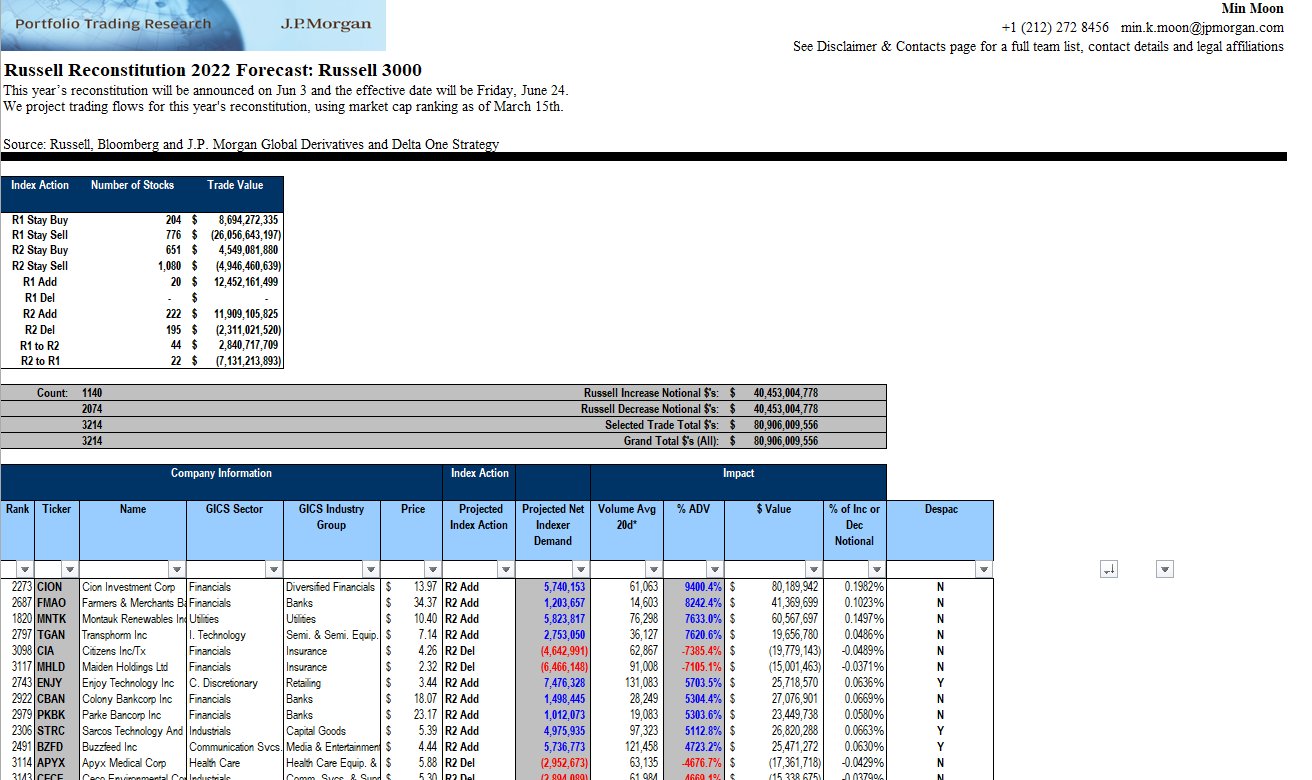Click the Parke Bancorp Inc name cell

(x=133, y=715)
